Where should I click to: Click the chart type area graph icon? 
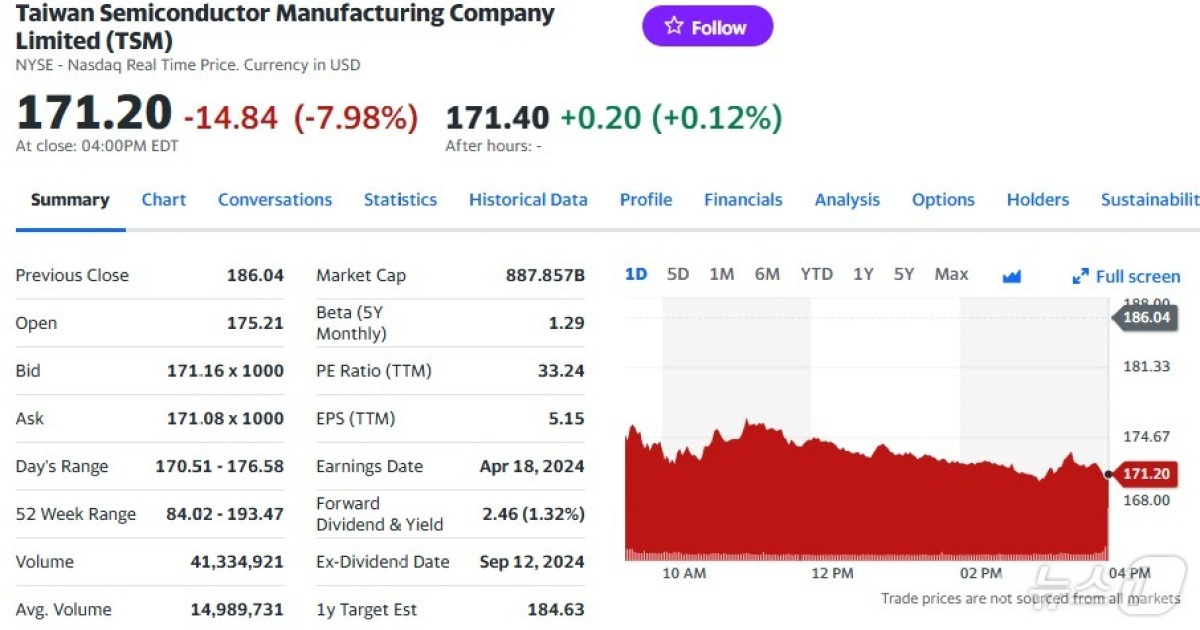pos(1012,275)
